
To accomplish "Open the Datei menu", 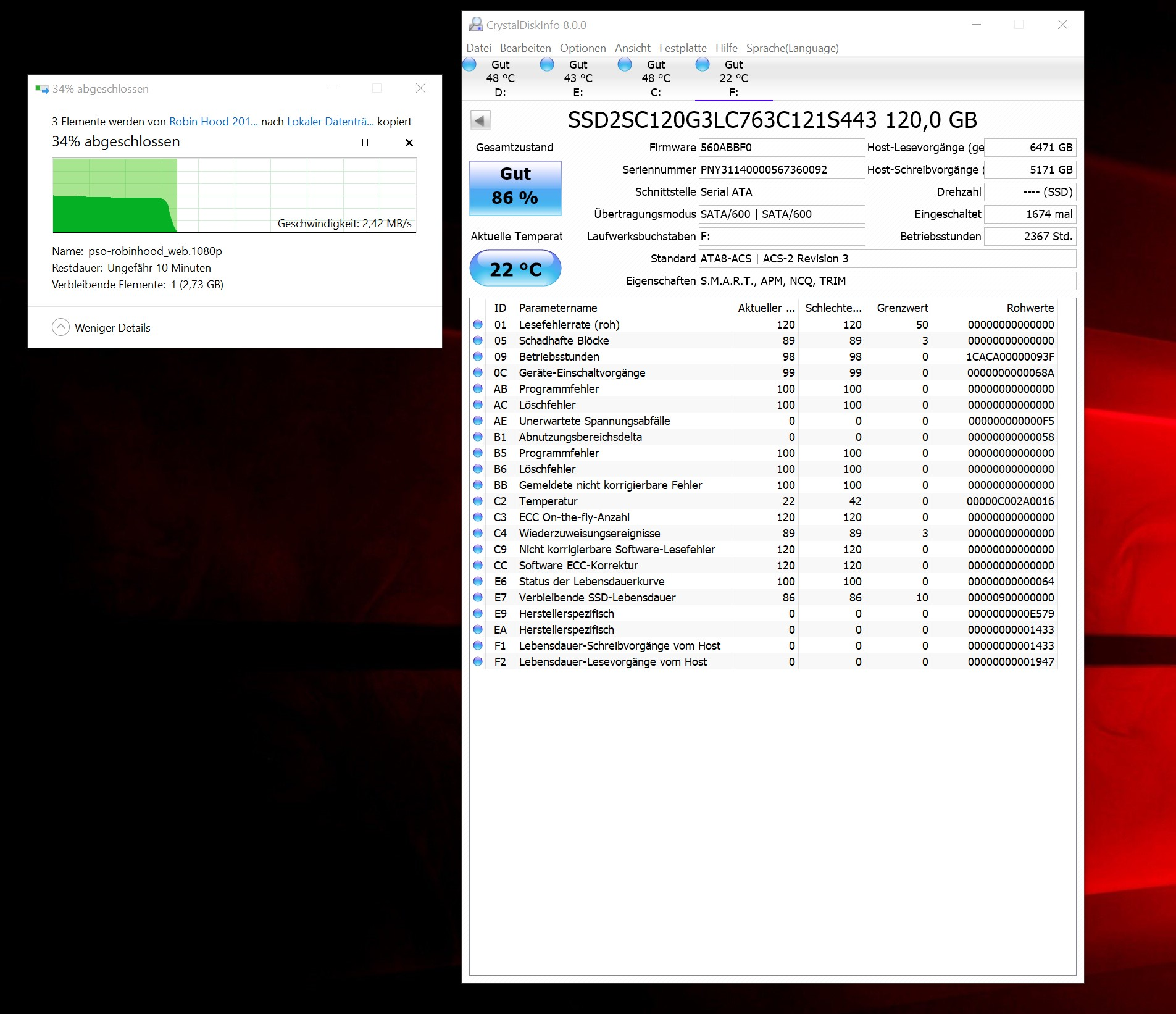I will [x=478, y=48].
